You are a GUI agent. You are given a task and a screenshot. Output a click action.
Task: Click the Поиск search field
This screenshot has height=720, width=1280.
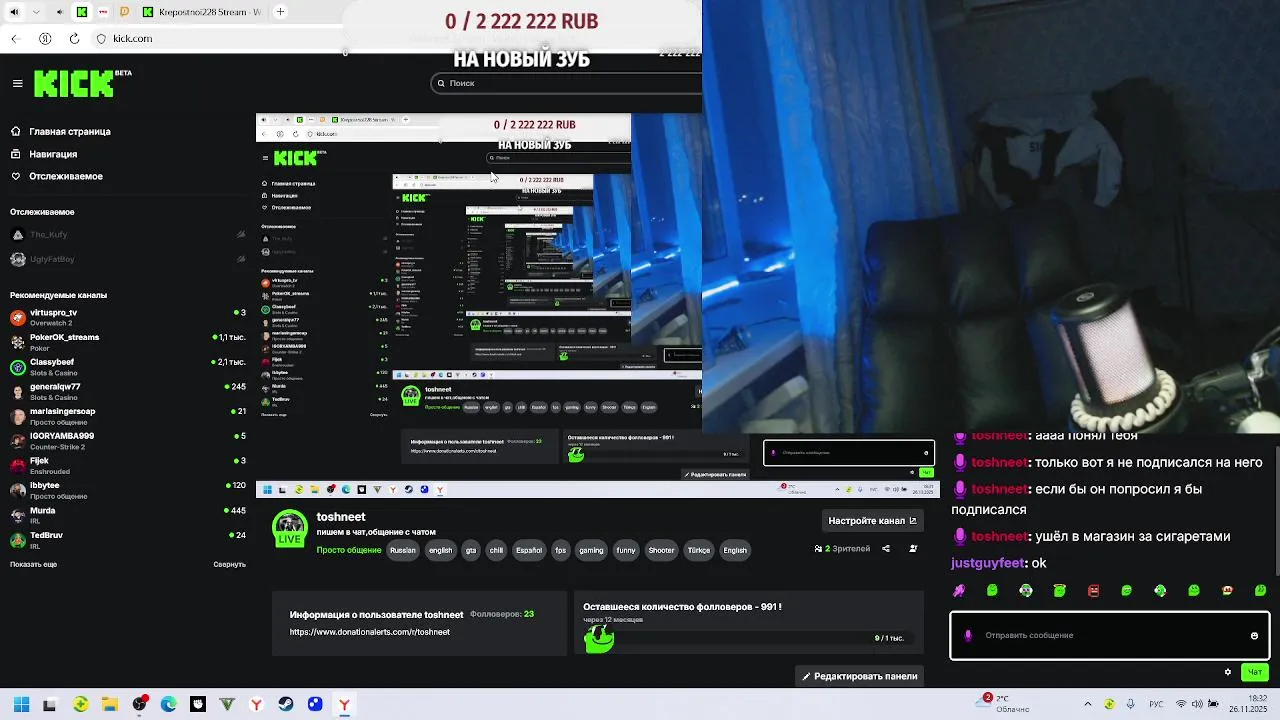(568, 83)
